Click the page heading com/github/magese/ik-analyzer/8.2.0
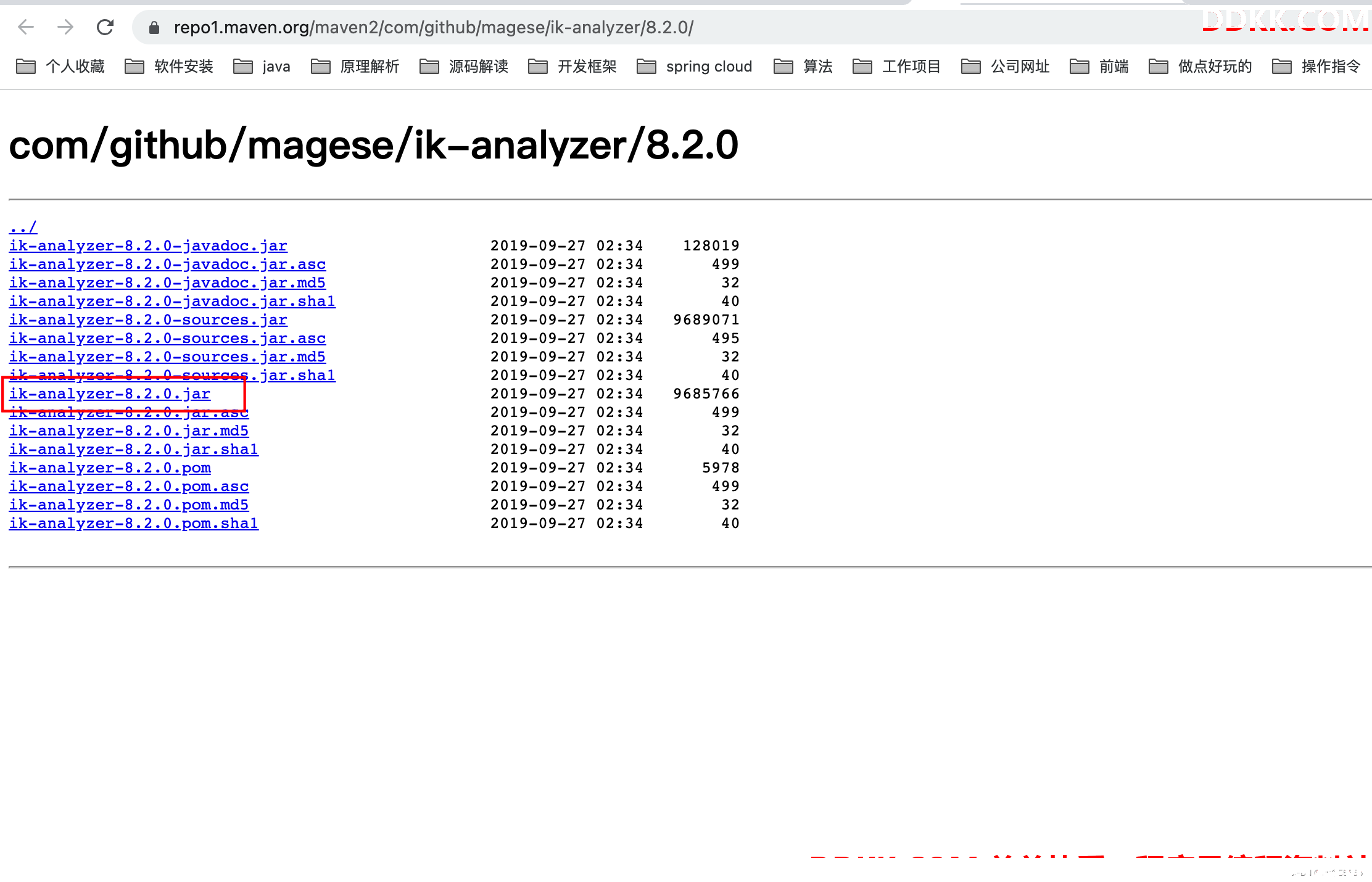The width and height of the screenshot is (1372, 882). [x=374, y=146]
